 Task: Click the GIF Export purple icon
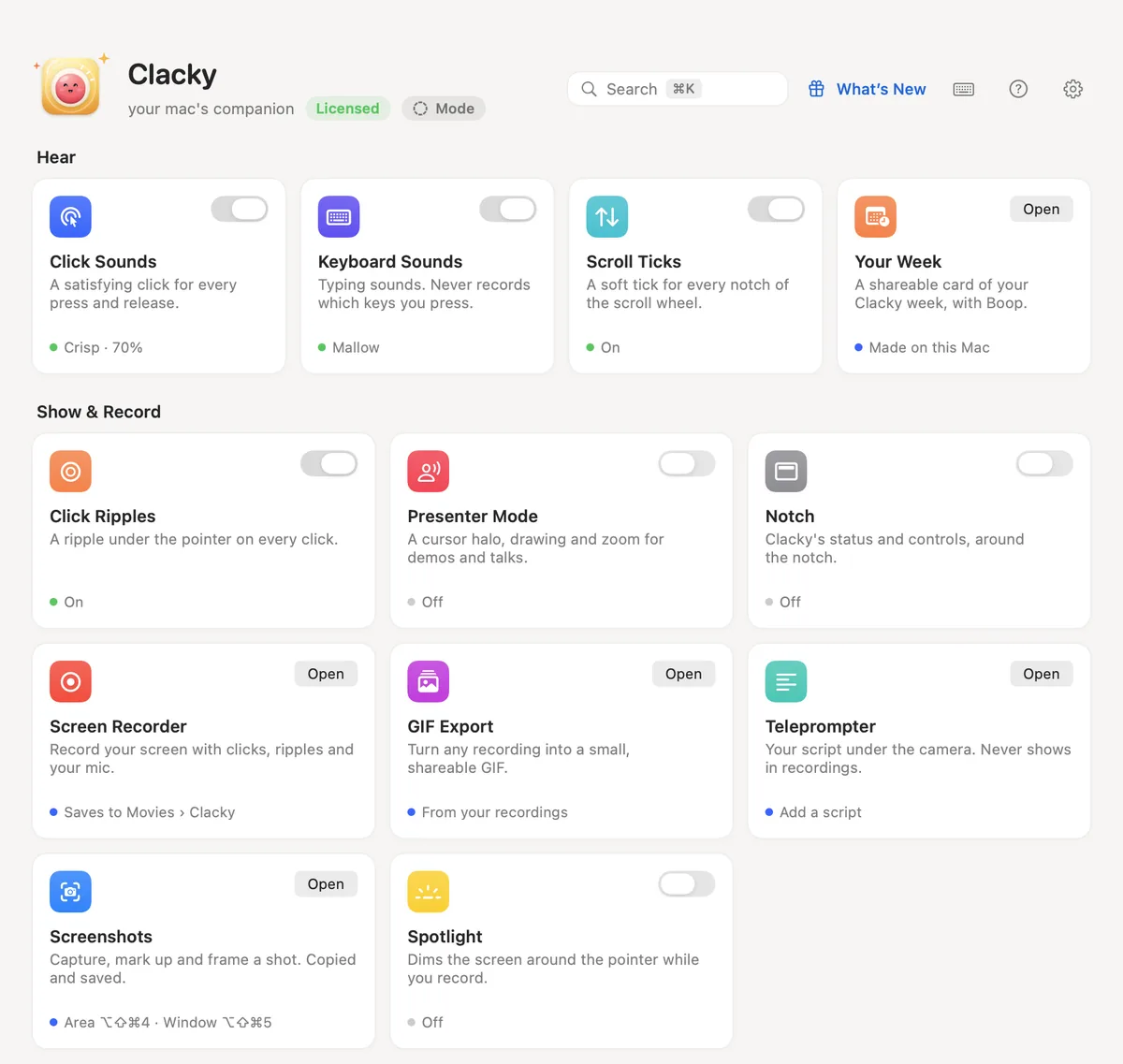(x=429, y=682)
